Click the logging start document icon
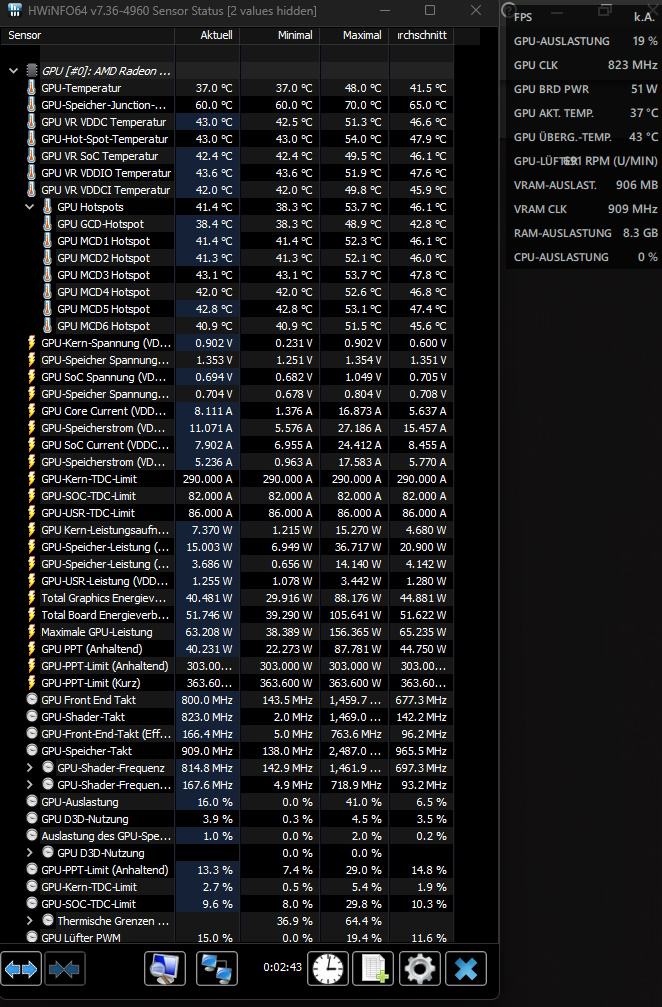This screenshot has height=1007, width=662. point(374,968)
